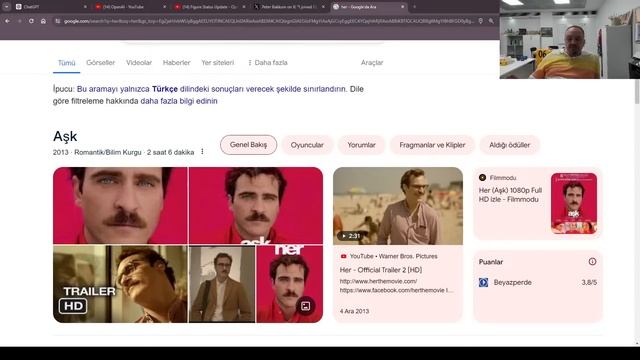Expand the Daha fazla filters menu
The width and height of the screenshot is (640, 360).
pyautogui.click(x=267, y=62)
